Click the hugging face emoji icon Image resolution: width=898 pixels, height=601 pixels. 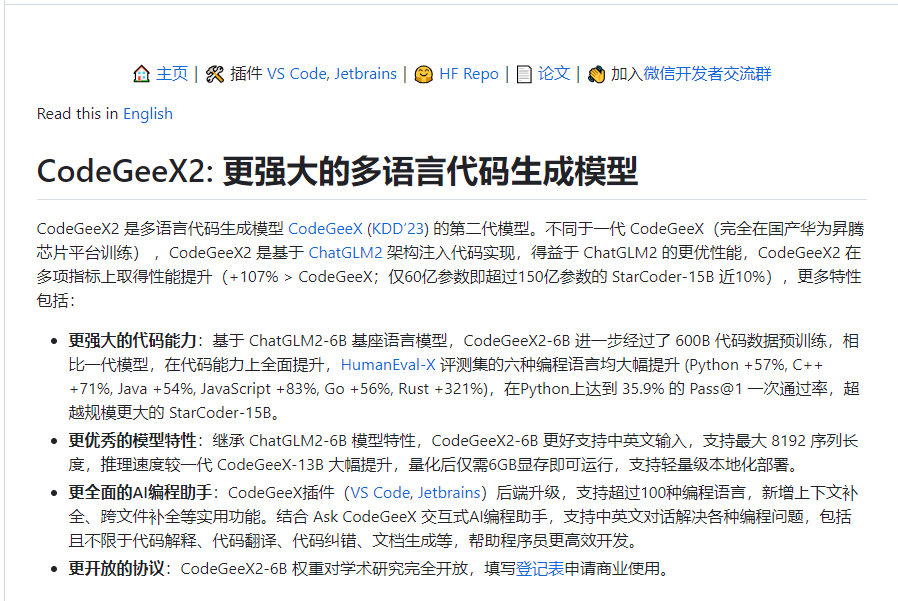click(x=424, y=74)
